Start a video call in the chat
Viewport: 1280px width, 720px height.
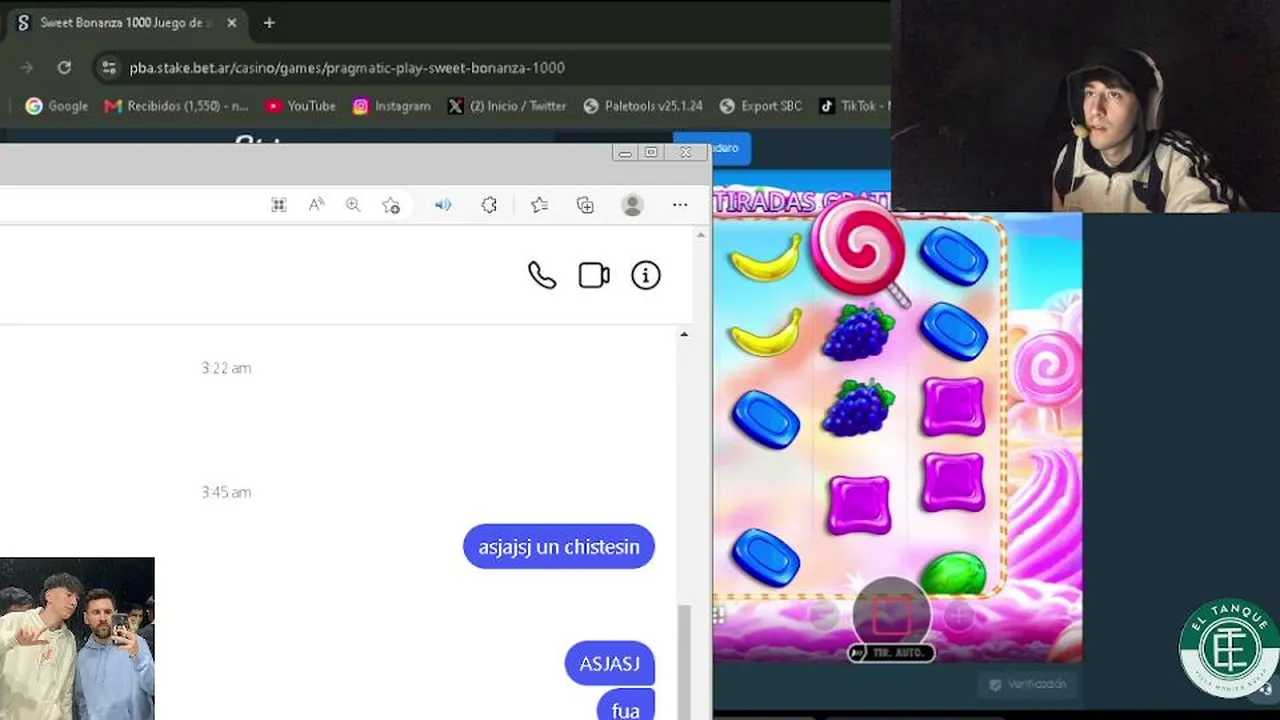594,276
